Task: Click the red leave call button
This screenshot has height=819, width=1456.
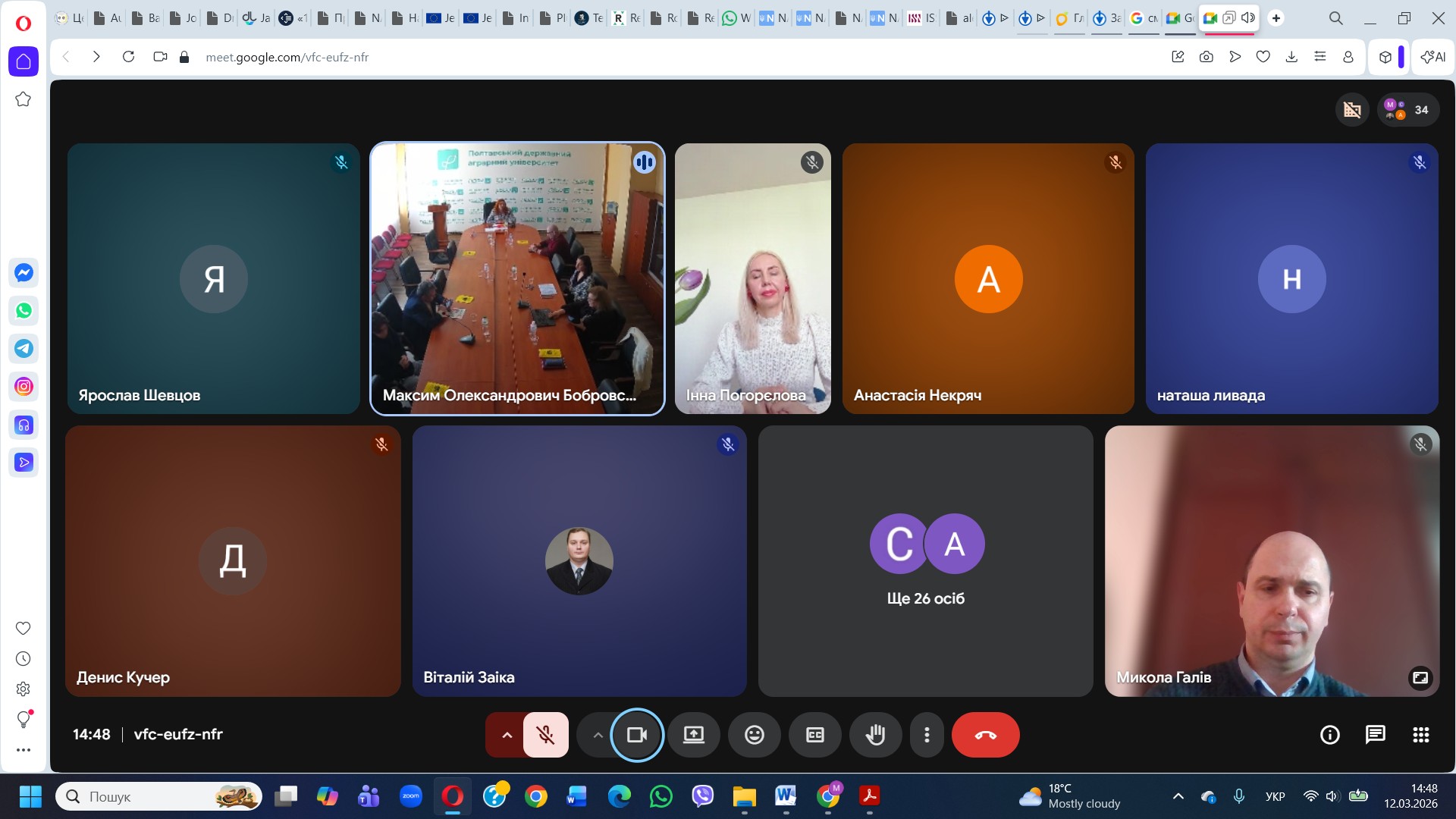Action: click(985, 735)
